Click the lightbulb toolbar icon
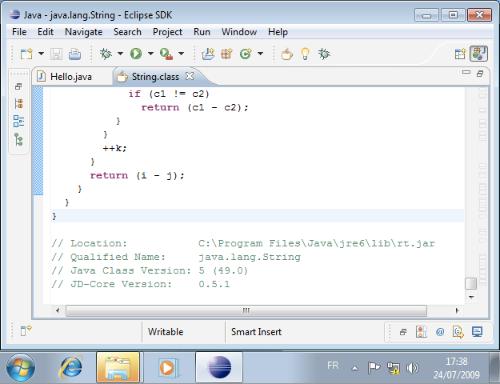 click(305, 54)
